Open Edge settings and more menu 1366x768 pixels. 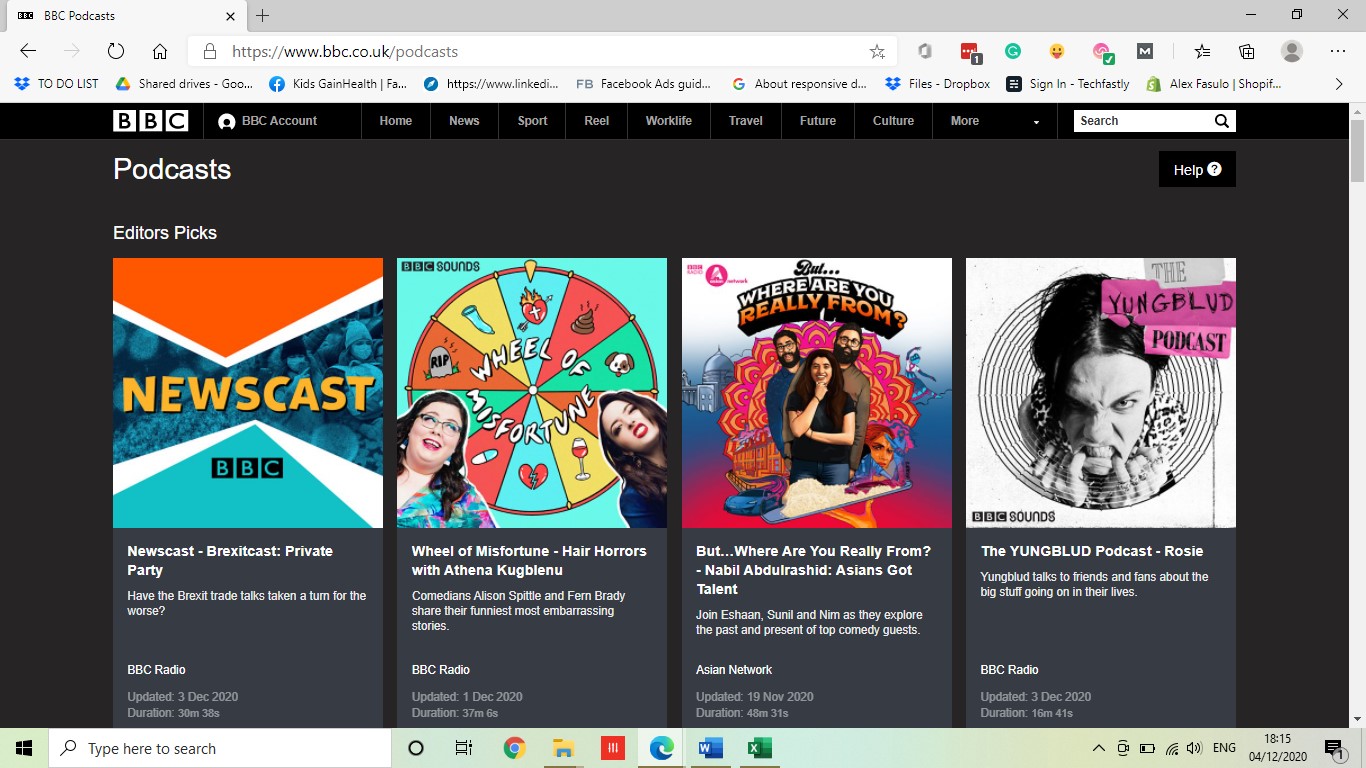tap(1338, 51)
